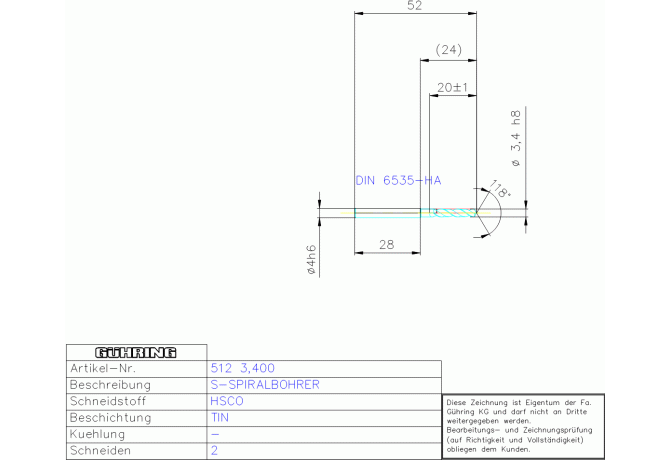The width and height of the screenshot is (670, 460).
Task: Select the S-SPIRALBOHRER description value
Action: click(265, 385)
